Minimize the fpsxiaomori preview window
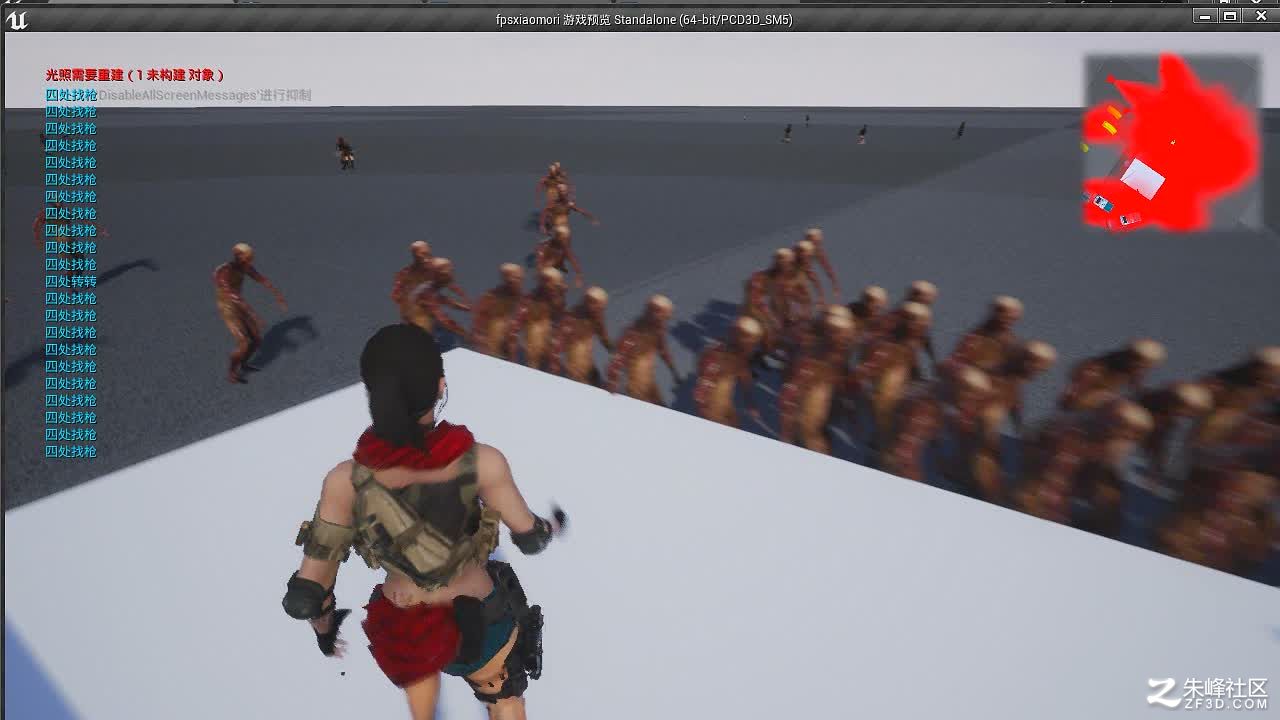 [1205, 16]
